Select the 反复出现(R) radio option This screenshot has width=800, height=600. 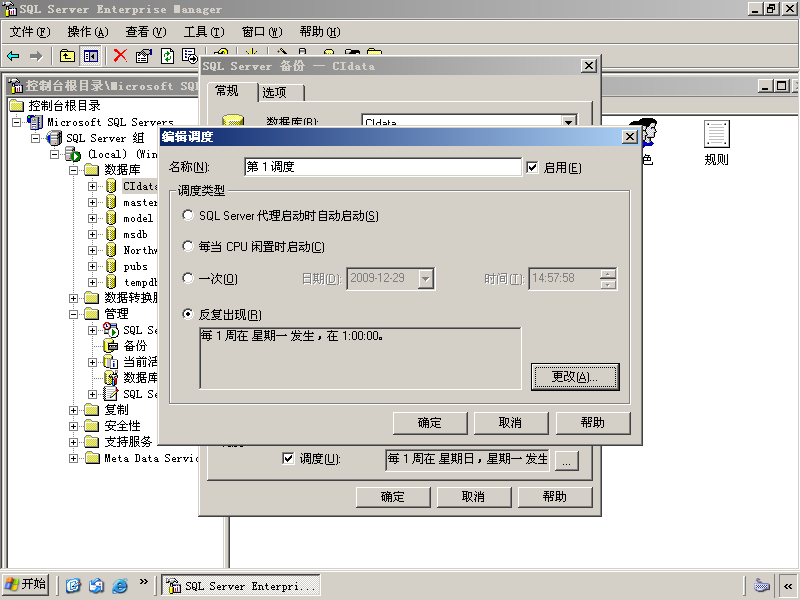(x=188, y=314)
